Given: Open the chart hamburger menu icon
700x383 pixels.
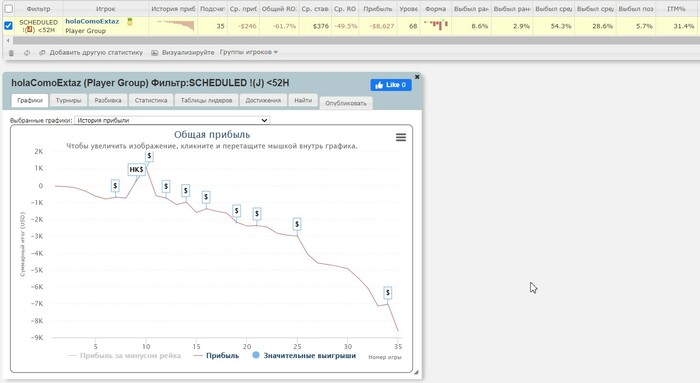Looking at the screenshot, I should pyautogui.click(x=401, y=137).
